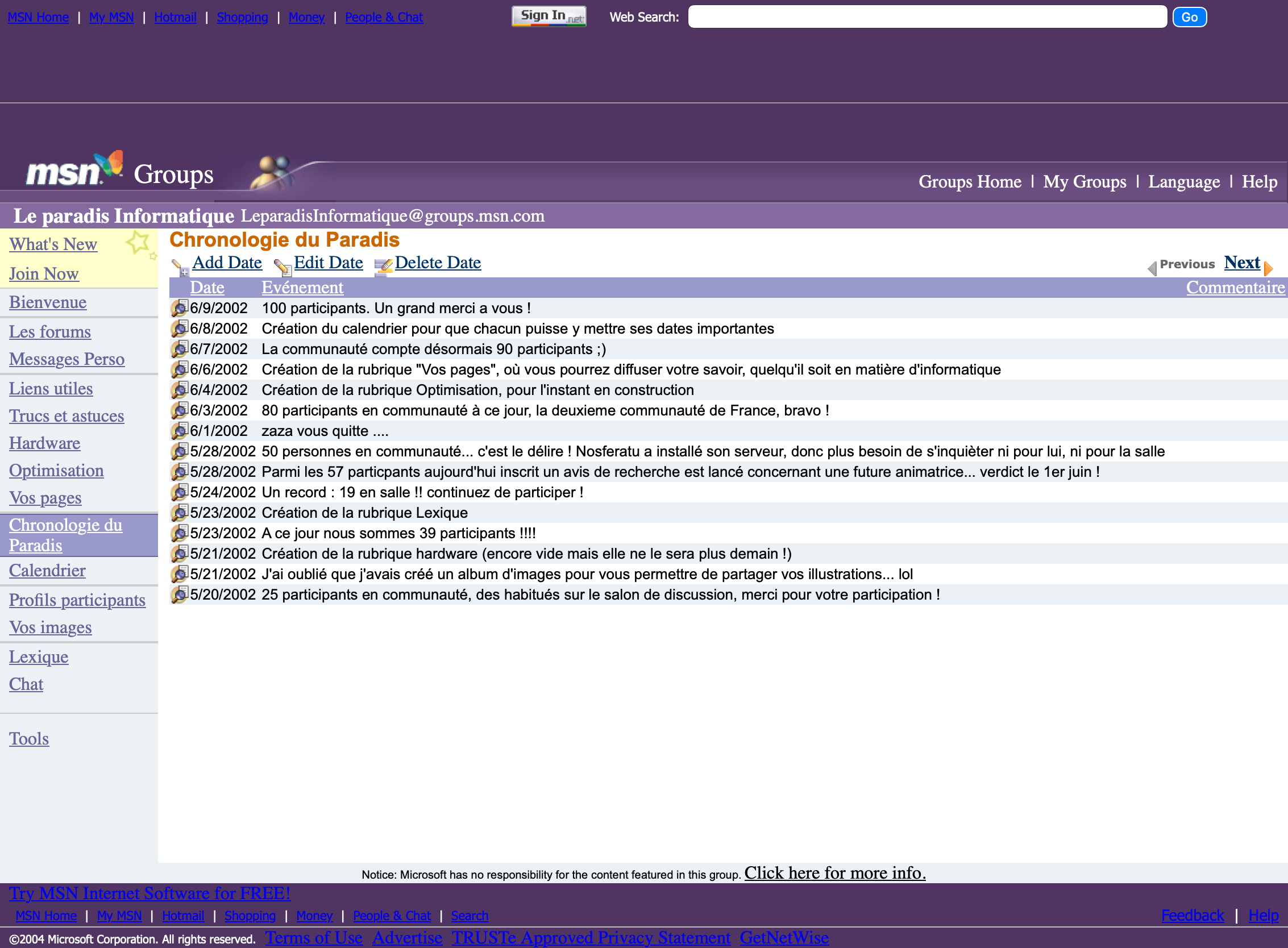Sort entries by the Date column header
The image size is (1288, 948).
[207, 288]
